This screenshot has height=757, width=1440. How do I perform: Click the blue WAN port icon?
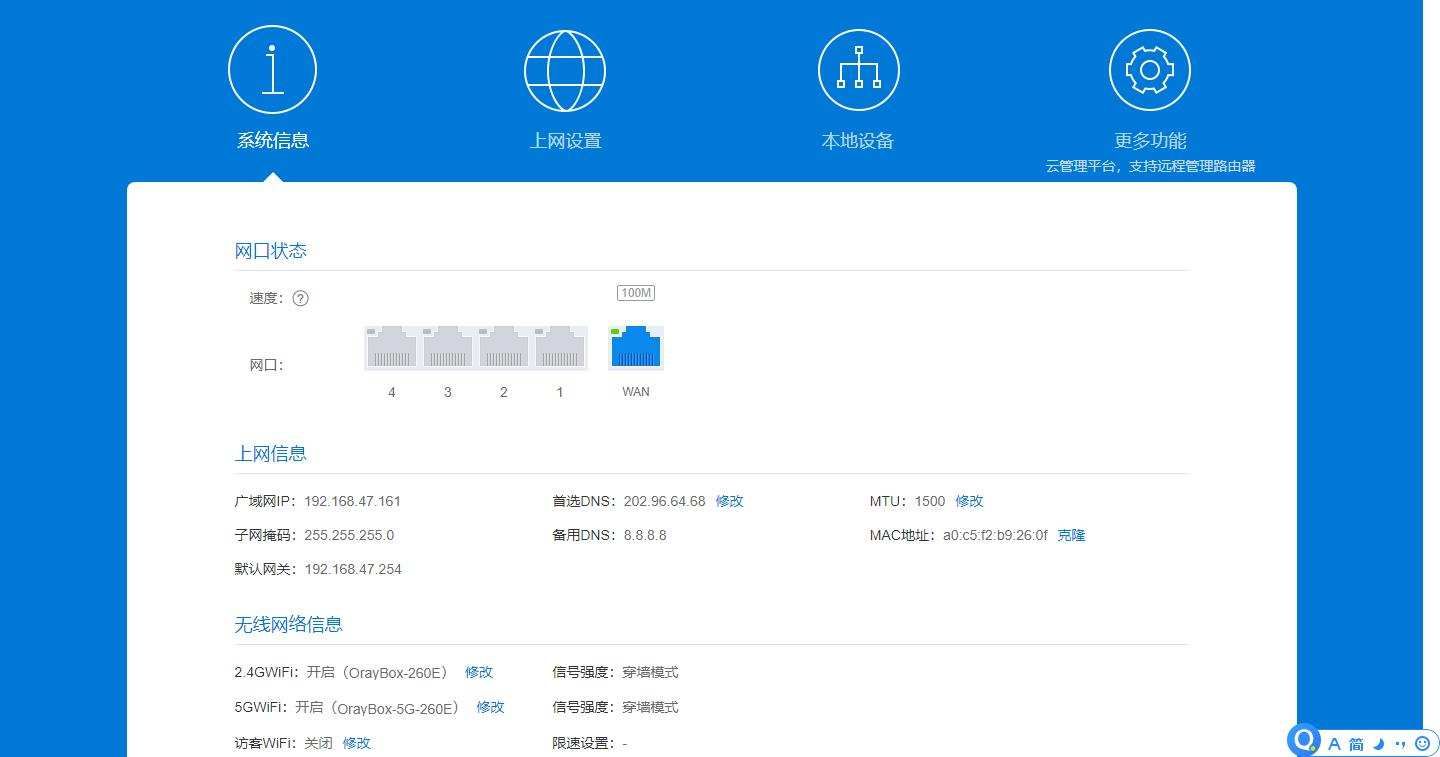[635, 348]
